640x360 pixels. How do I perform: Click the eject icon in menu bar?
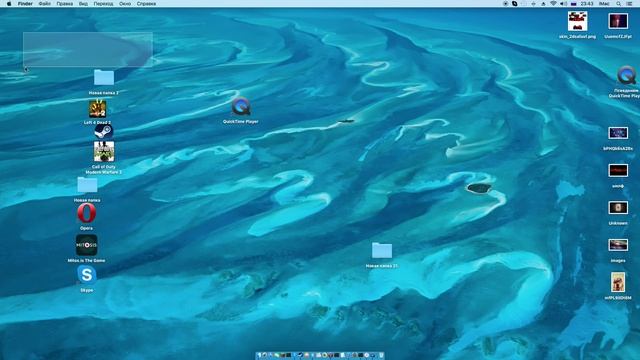point(543,4)
